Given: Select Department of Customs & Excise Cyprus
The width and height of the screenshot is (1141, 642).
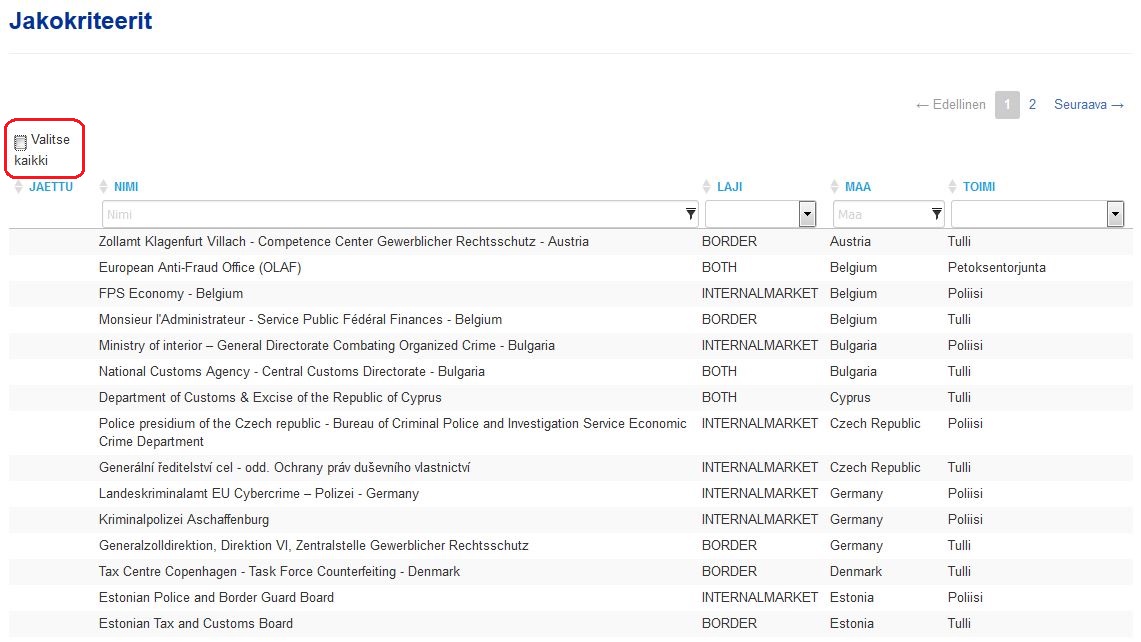Looking at the screenshot, I should (570, 397).
